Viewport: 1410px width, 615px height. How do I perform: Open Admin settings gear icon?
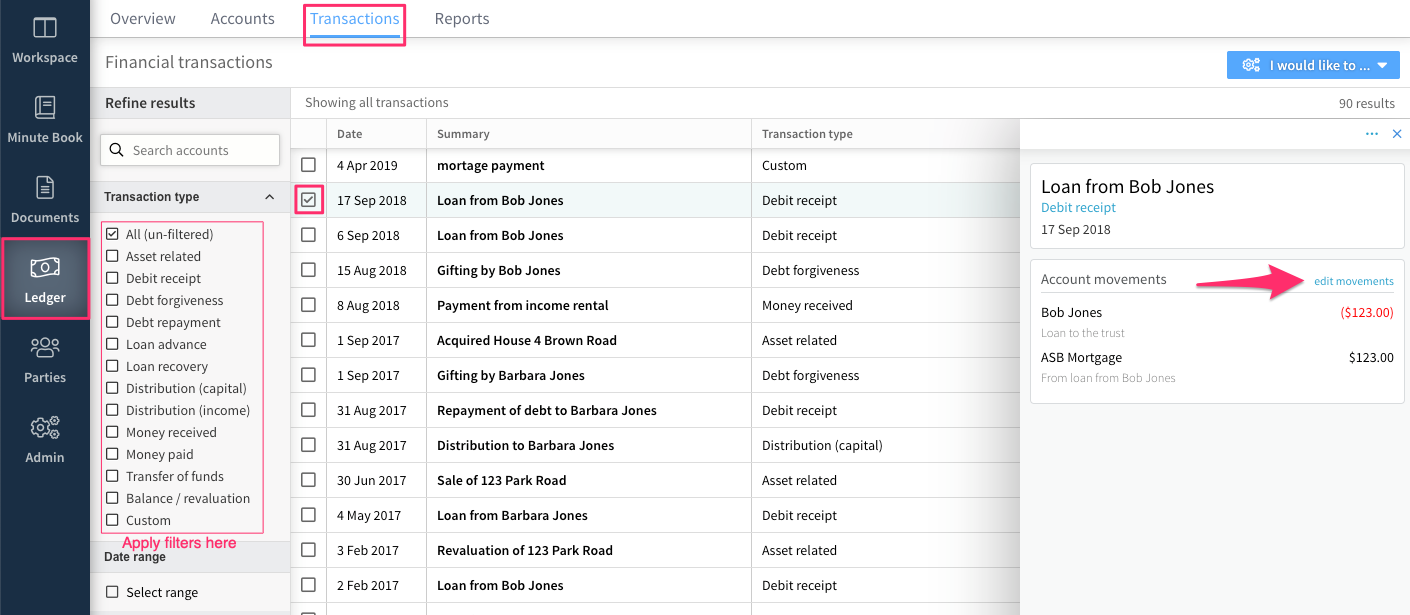(x=45, y=428)
